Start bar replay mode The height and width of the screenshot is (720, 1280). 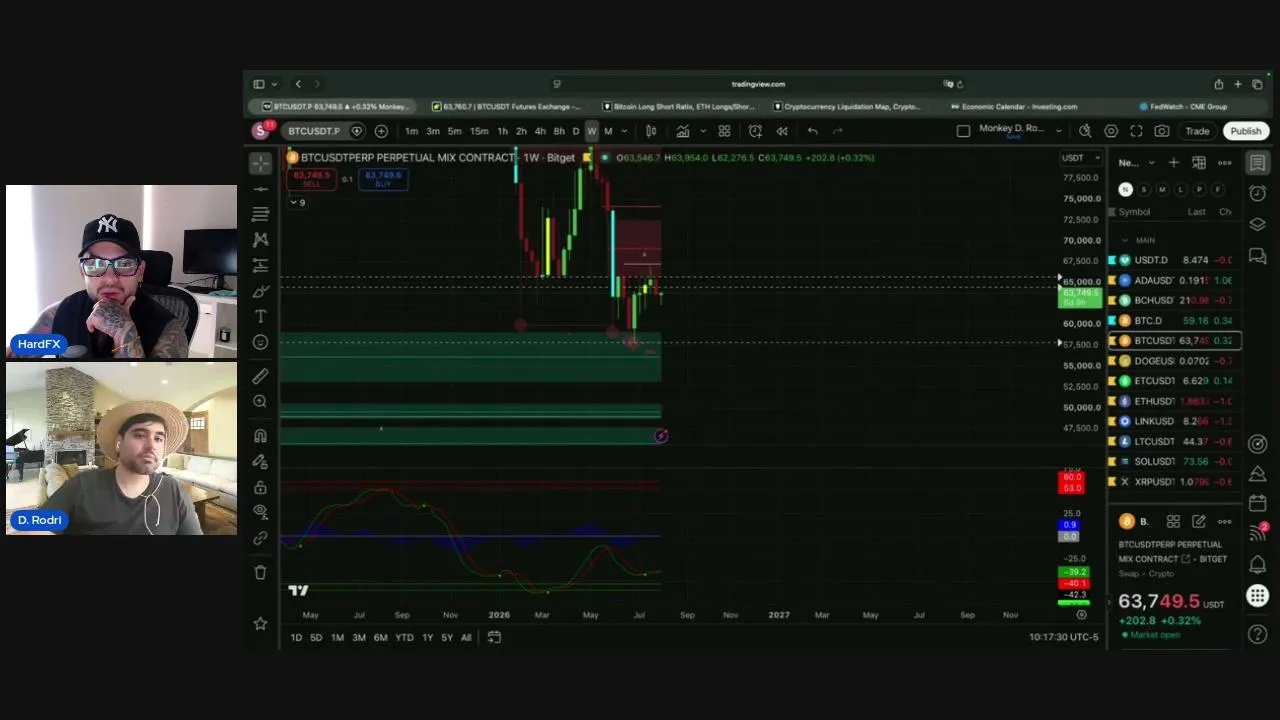point(782,131)
